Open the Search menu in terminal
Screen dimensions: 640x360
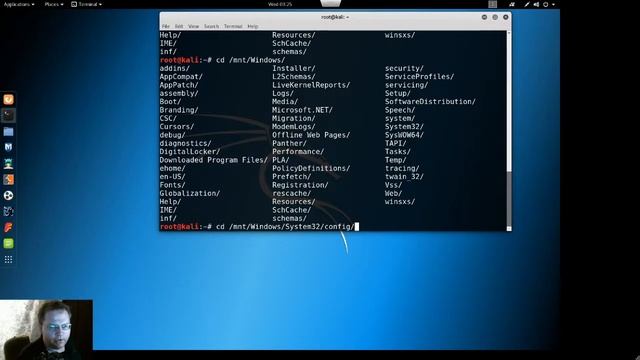click(211, 26)
